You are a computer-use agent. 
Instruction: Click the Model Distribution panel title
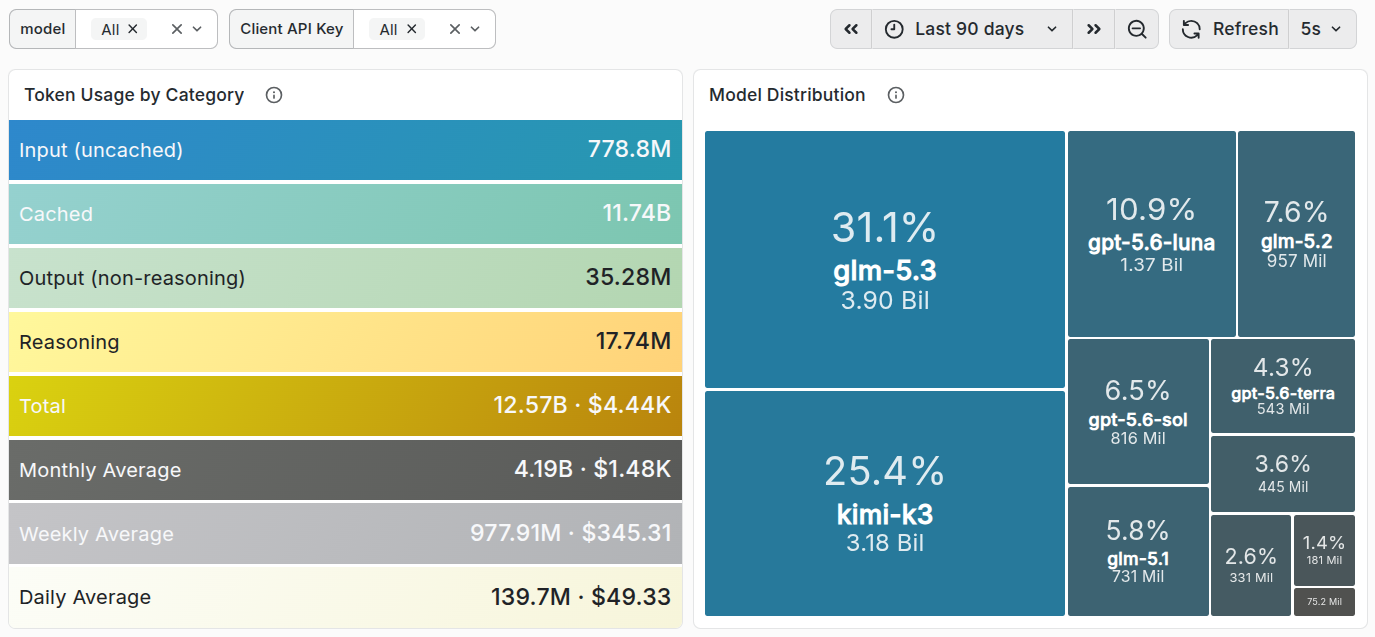[787, 95]
